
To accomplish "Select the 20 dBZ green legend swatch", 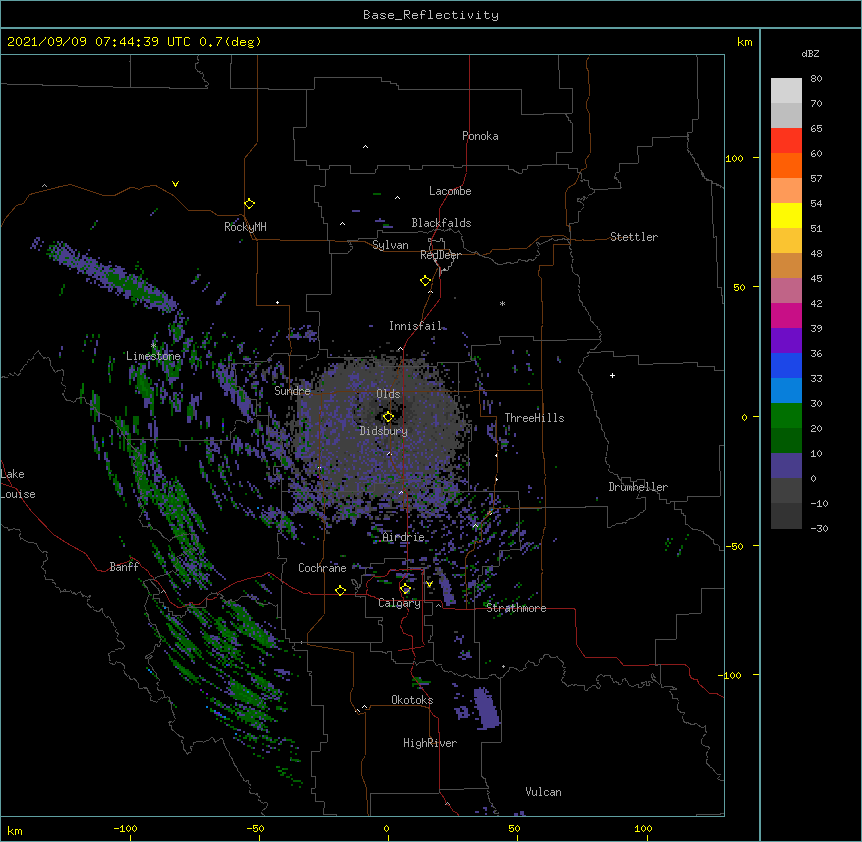I will pos(786,416).
